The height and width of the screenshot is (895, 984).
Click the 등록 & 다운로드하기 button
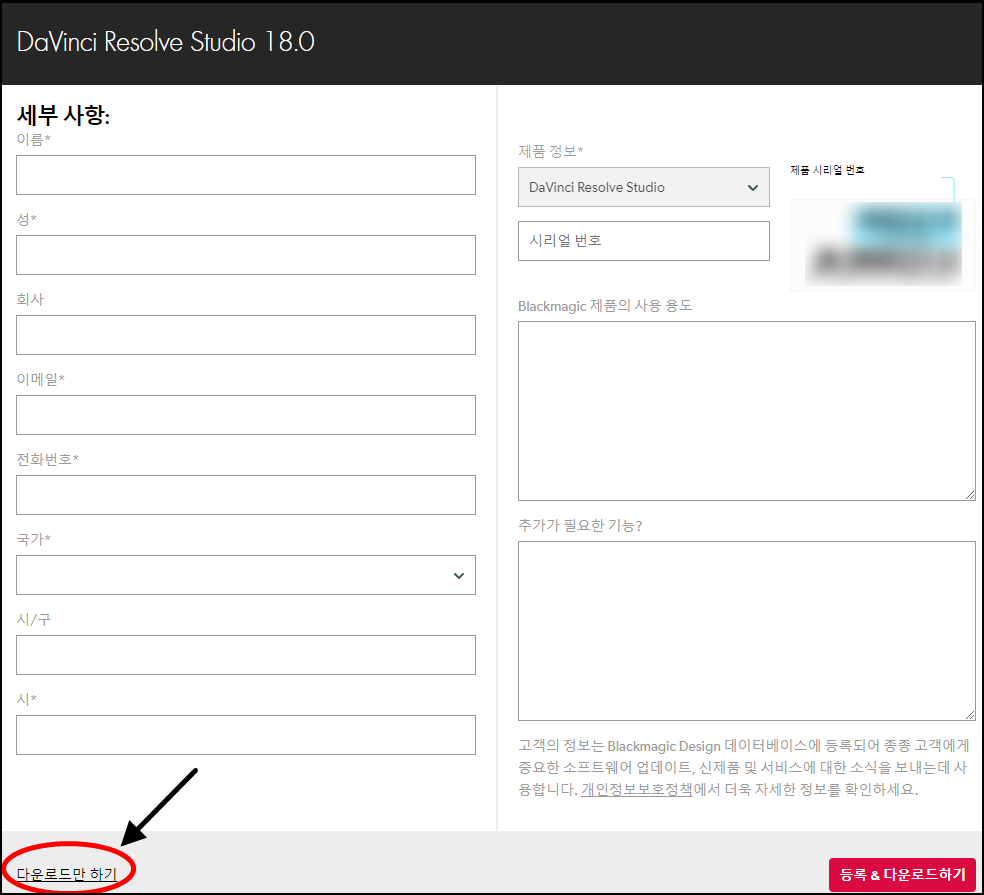pos(902,874)
